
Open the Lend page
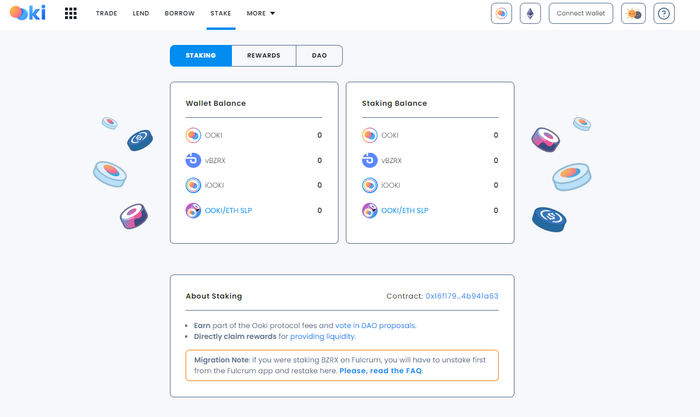pyautogui.click(x=141, y=13)
